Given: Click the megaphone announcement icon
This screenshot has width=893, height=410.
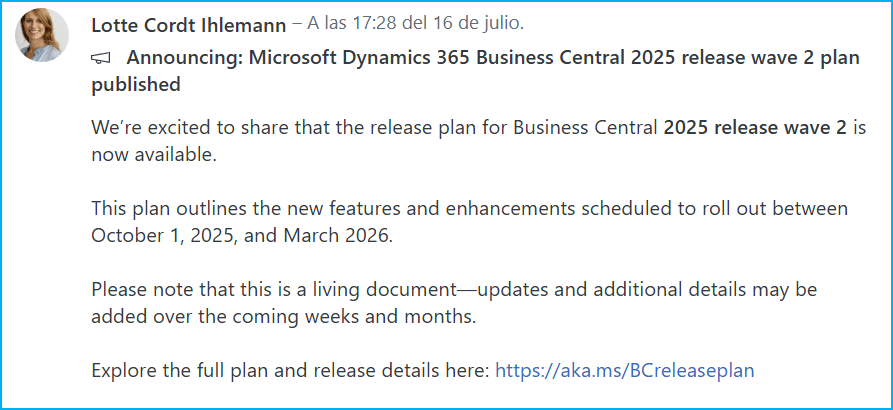Looking at the screenshot, I should point(101,58).
